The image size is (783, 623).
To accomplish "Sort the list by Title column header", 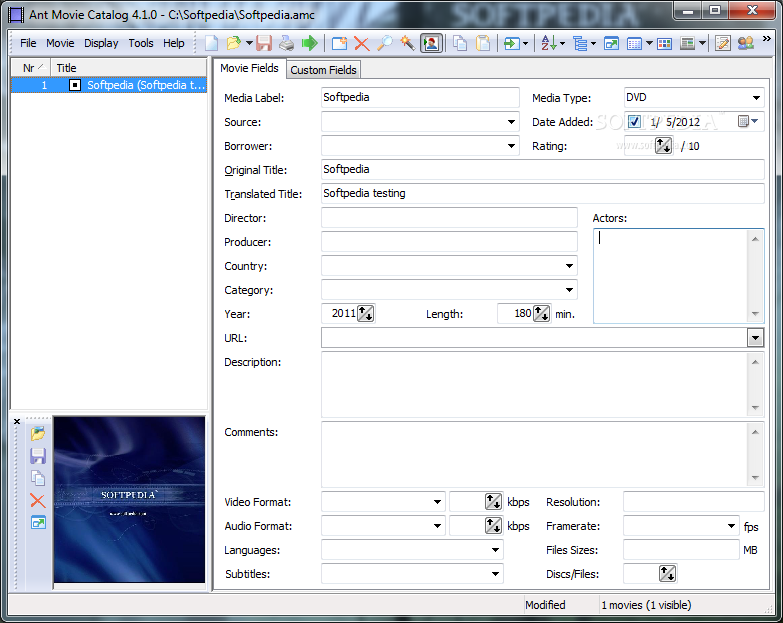I will [128, 68].
